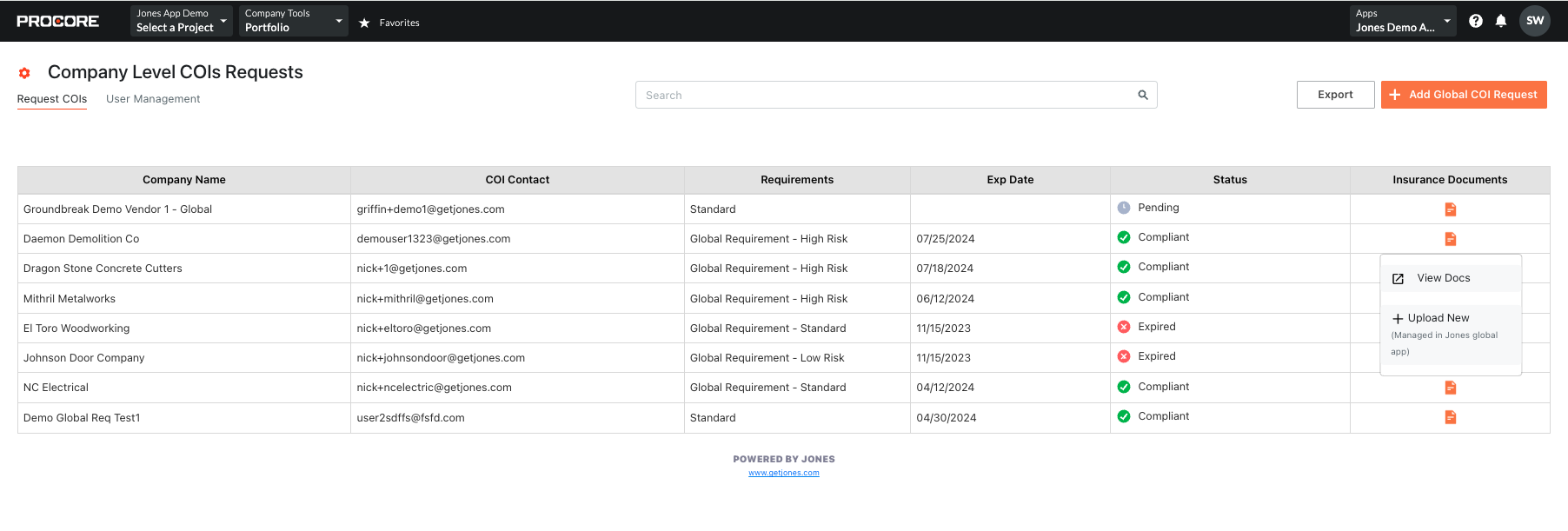Click into the Search field

[896, 95]
